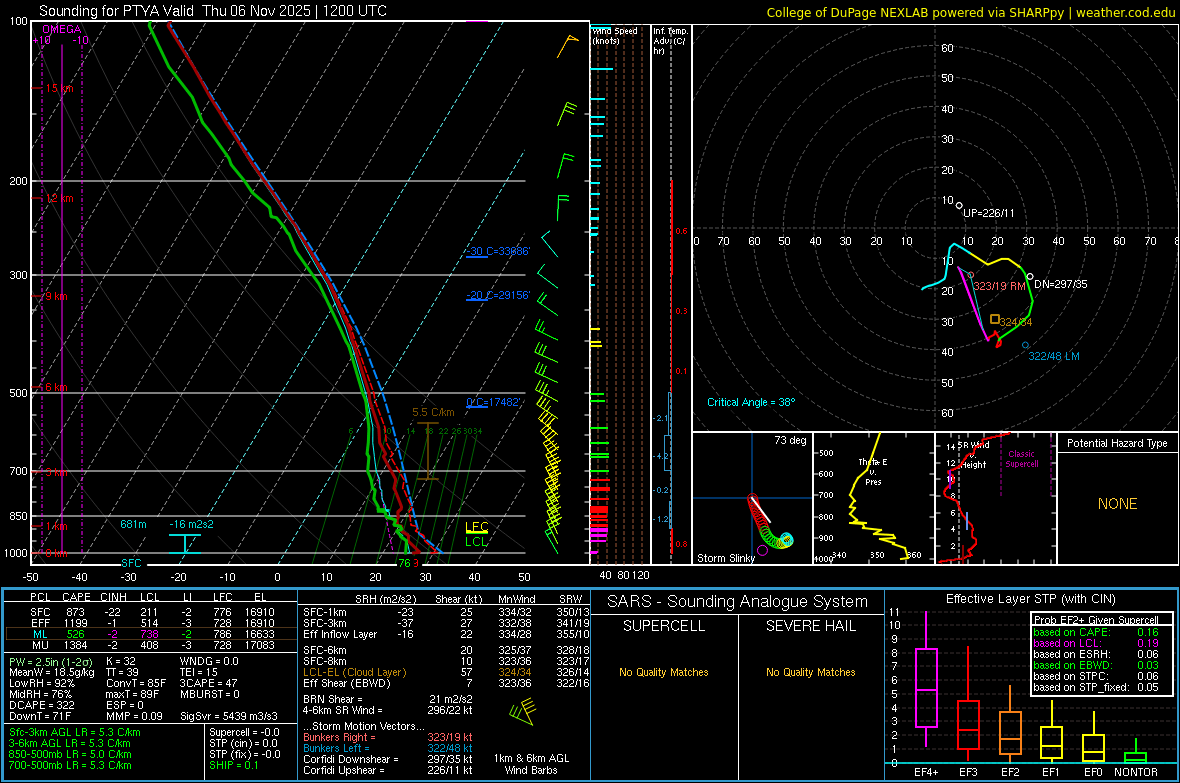This screenshot has height=783, width=1180.
Task: Click the 'Bunkers Left = 322/48 kt' line
Action: click(x=388, y=748)
